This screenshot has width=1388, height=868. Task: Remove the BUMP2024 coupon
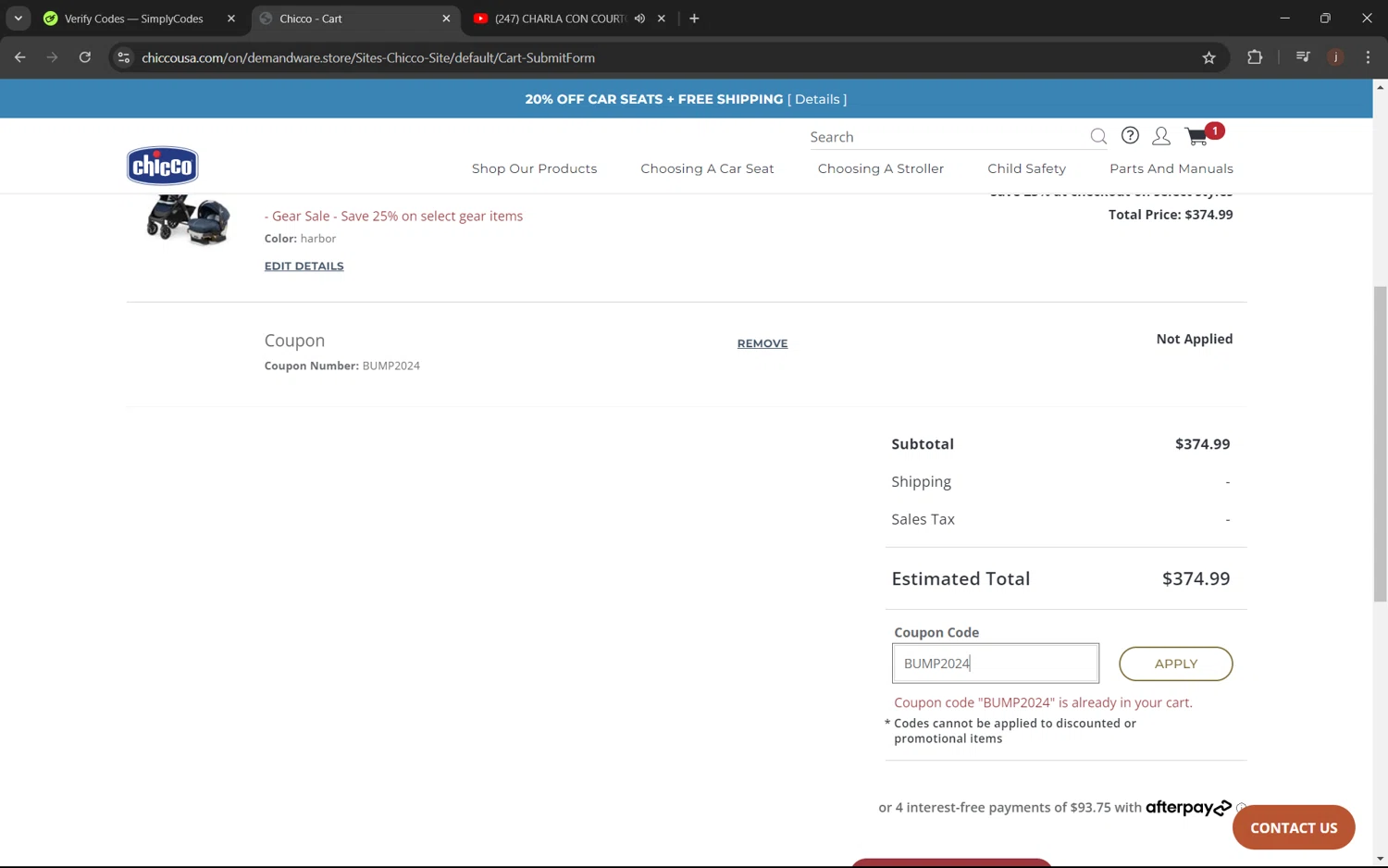pyautogui.click(x=762, y=343)
